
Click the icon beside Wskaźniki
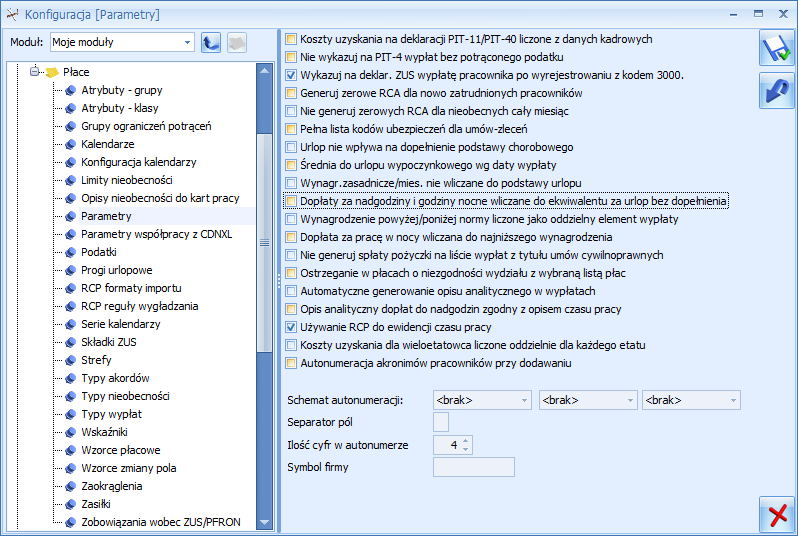click(x=71, y=433)
